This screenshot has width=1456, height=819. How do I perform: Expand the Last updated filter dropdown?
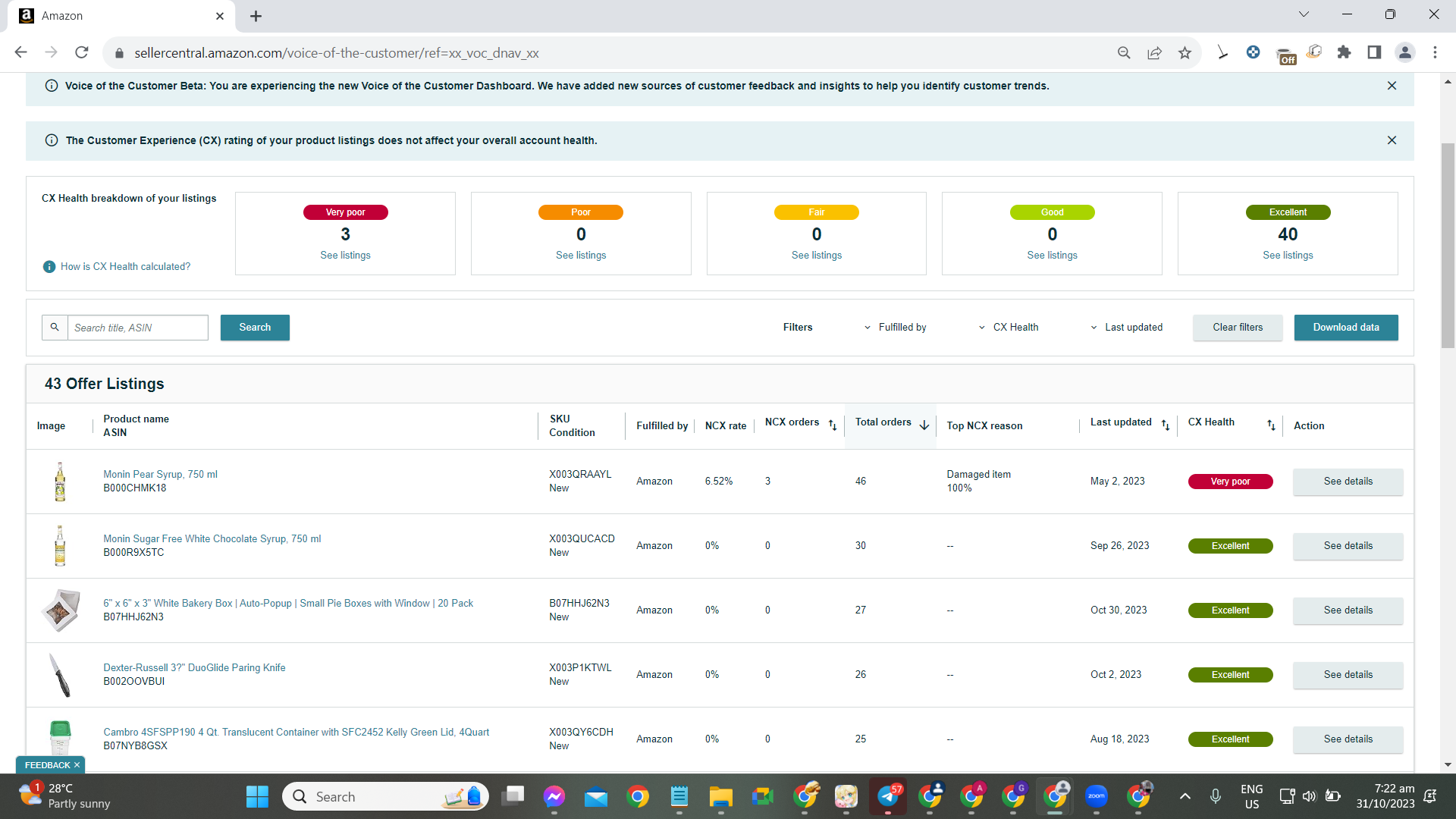tap(1126, 328)
